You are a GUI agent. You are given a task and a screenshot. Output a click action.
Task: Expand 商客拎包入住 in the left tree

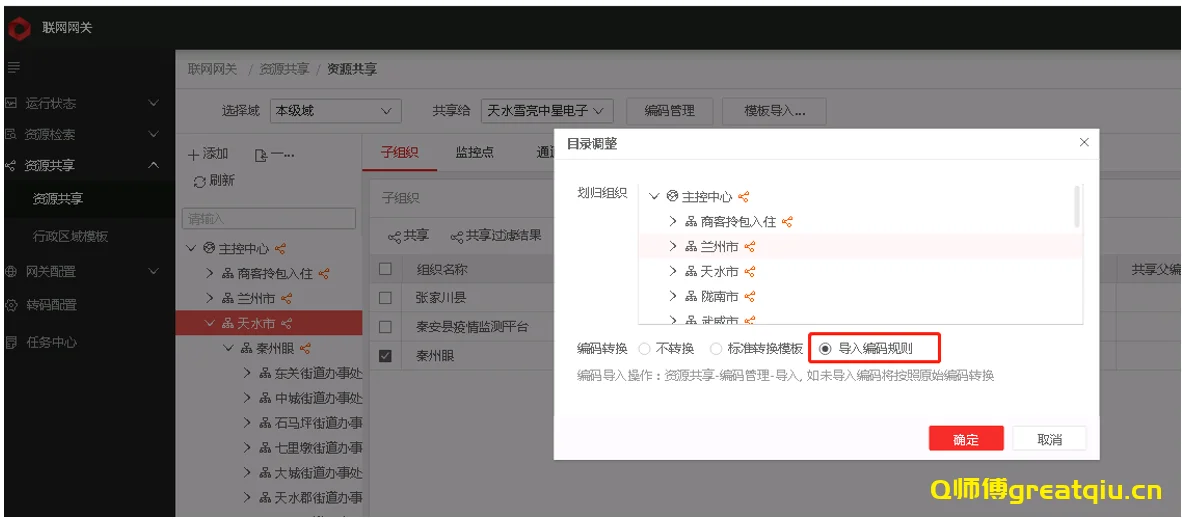pyautogui.click(x=210, y=273)
